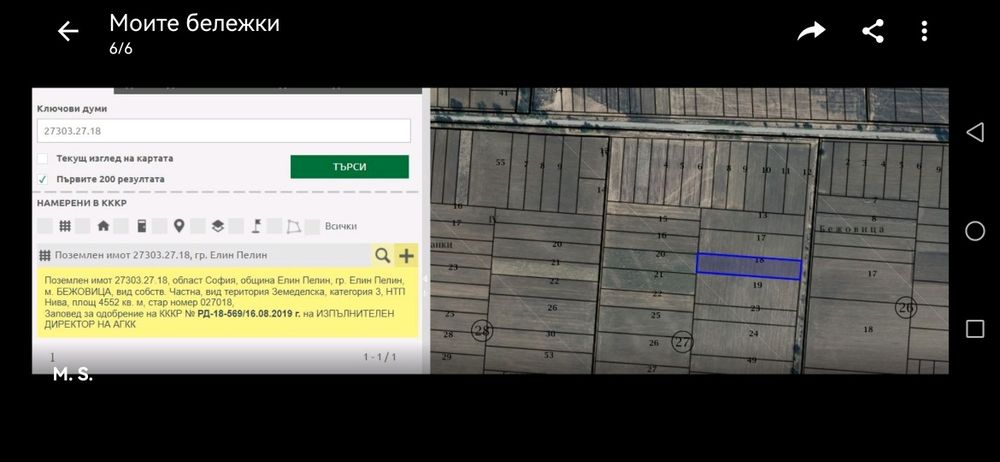This screenshot has width=1000, height=462.
Task: Click circled block number 26 on map
Action: 906,308
